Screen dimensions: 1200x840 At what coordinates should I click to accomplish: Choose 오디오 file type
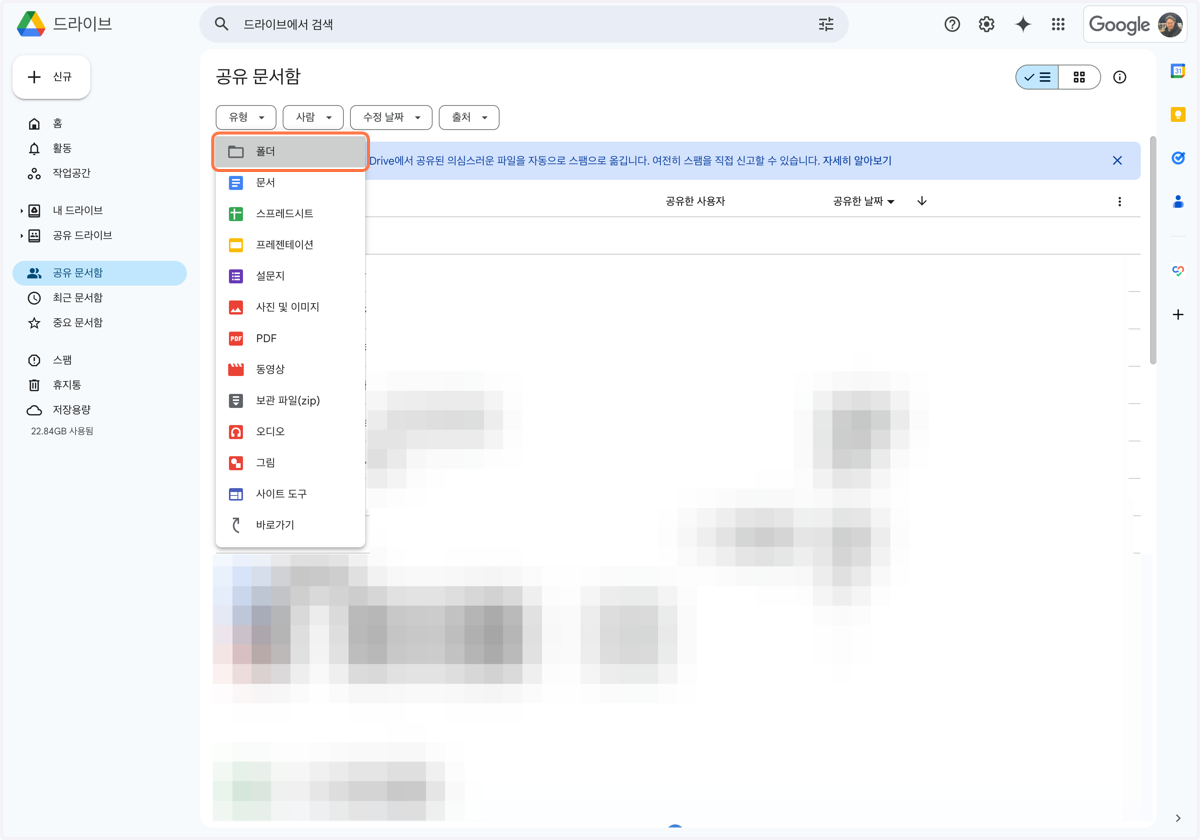pyautogui.click(x=290, y=431)
